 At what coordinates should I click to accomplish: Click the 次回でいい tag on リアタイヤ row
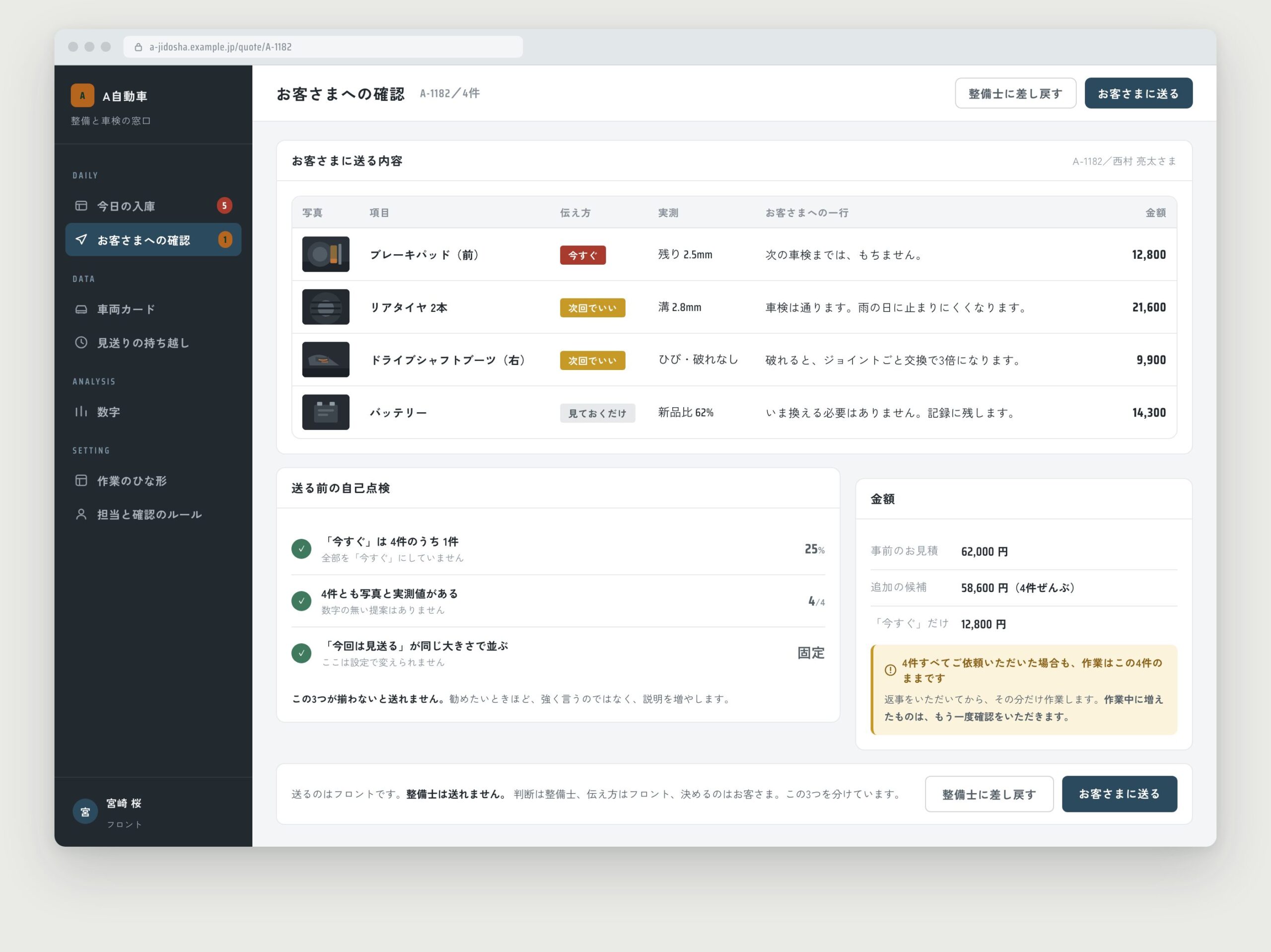pyautogui.click(x=592, y=307)
